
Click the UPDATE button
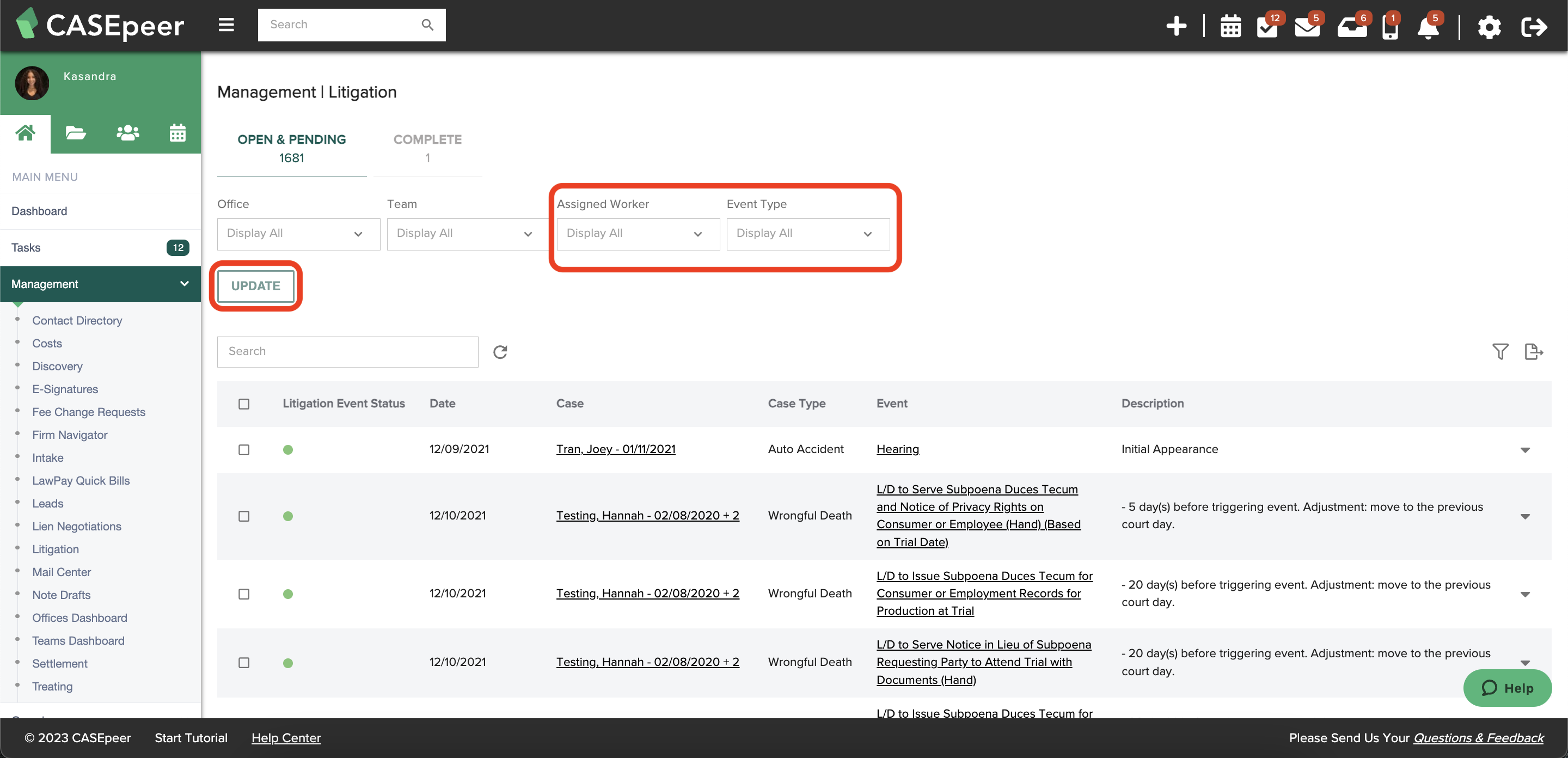(256, 285)
